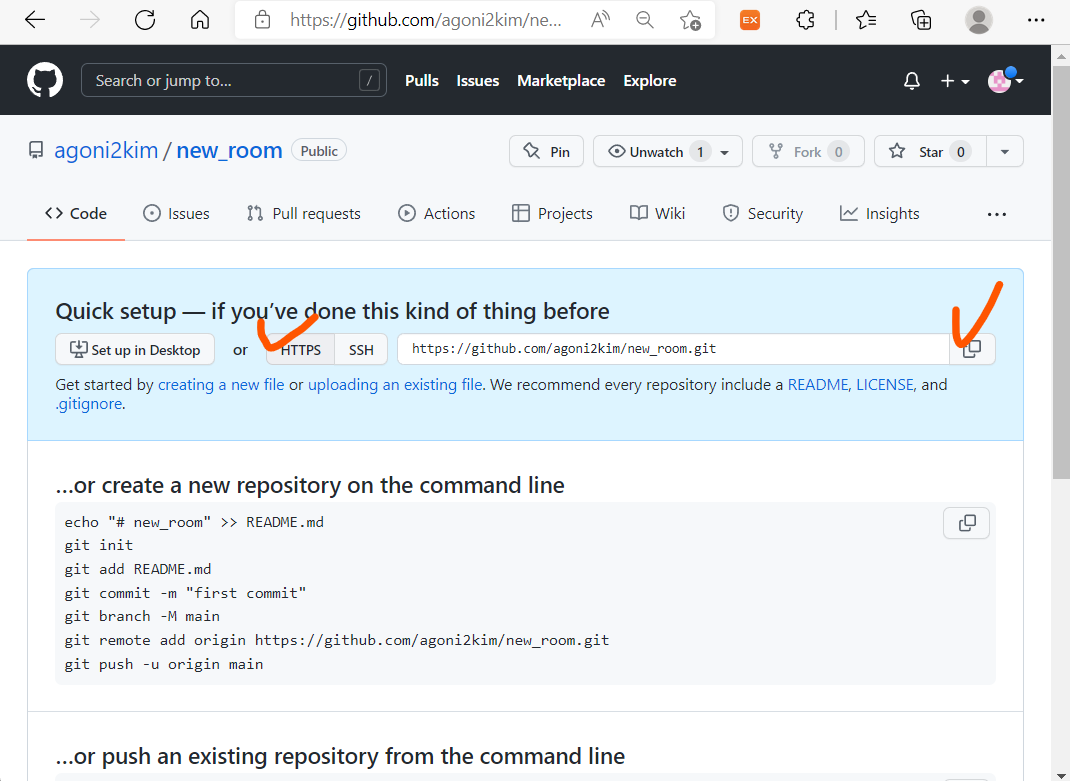The height and width of the screenshot is (781, 1070).
Task: Open Explore in the top navigation
Action: click(650, 81)
